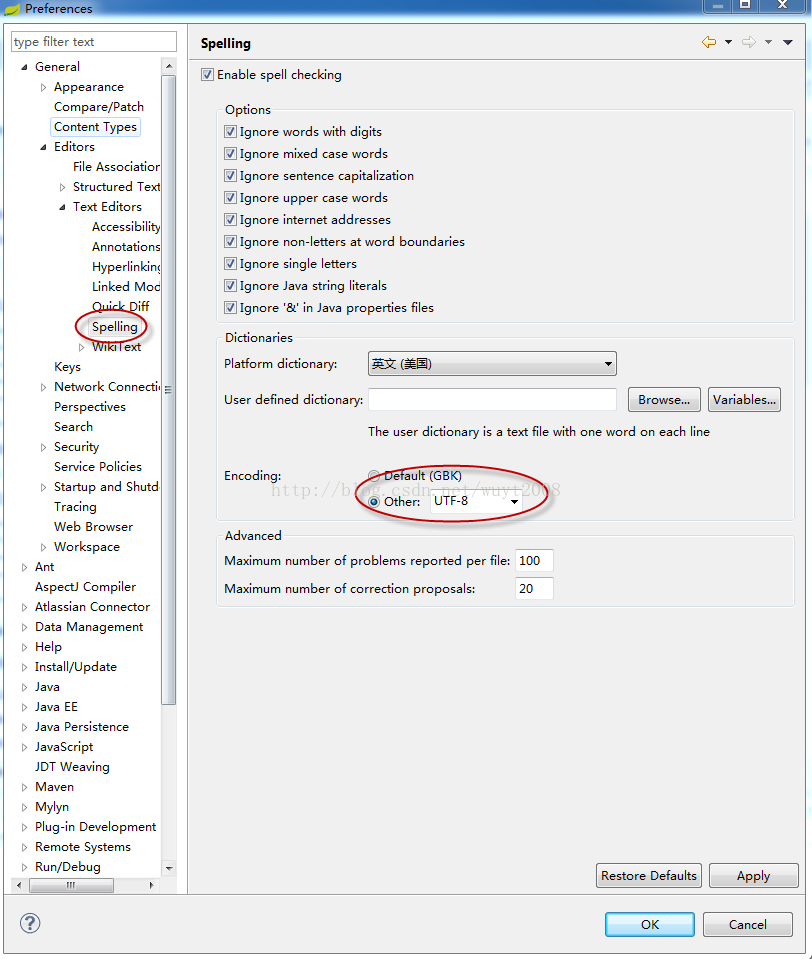The height and width of the screenshot is (959, 812).
Task: Uncheck Ignore single letters
Action: pyautogui.click(x=231, y=264)
